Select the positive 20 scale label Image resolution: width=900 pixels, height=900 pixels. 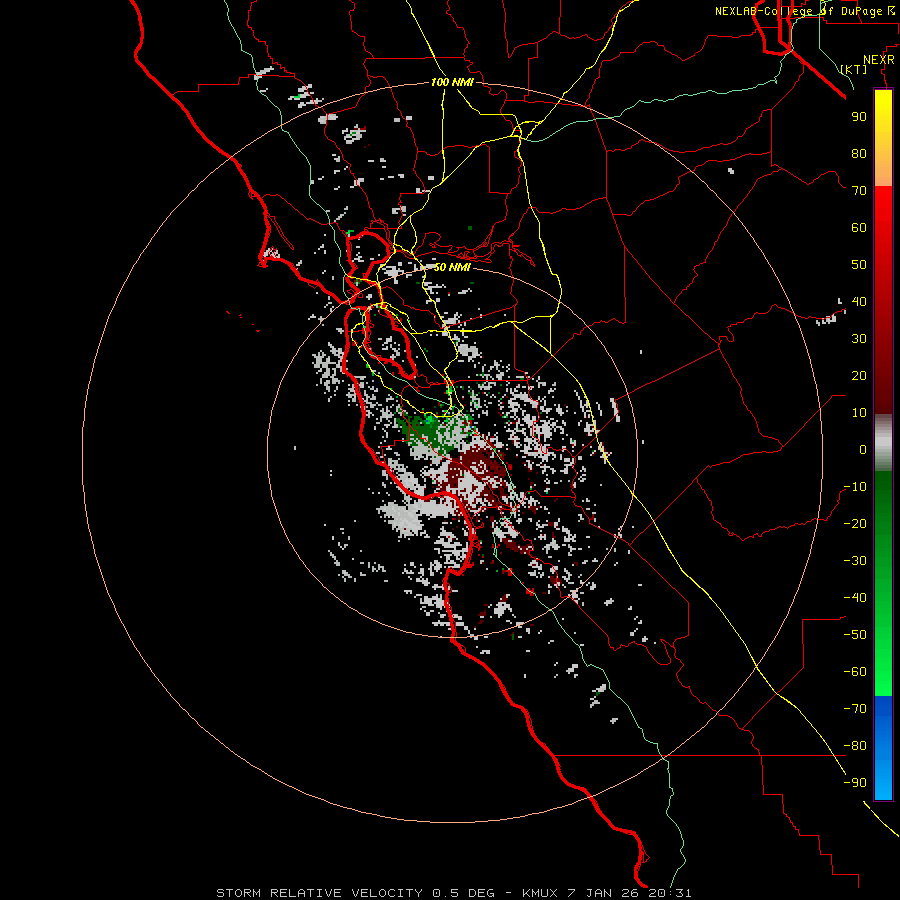pos(859,375)
